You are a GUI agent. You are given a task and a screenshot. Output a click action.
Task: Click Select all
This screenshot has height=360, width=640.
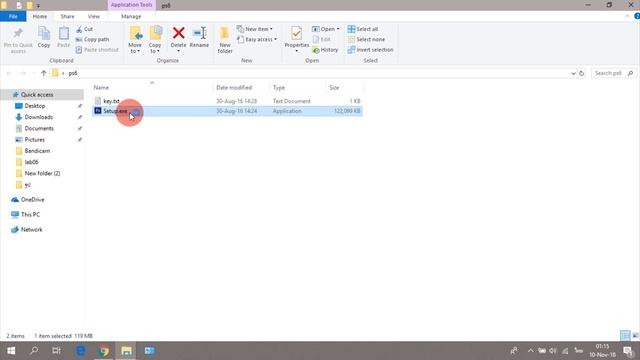(363, 29)
